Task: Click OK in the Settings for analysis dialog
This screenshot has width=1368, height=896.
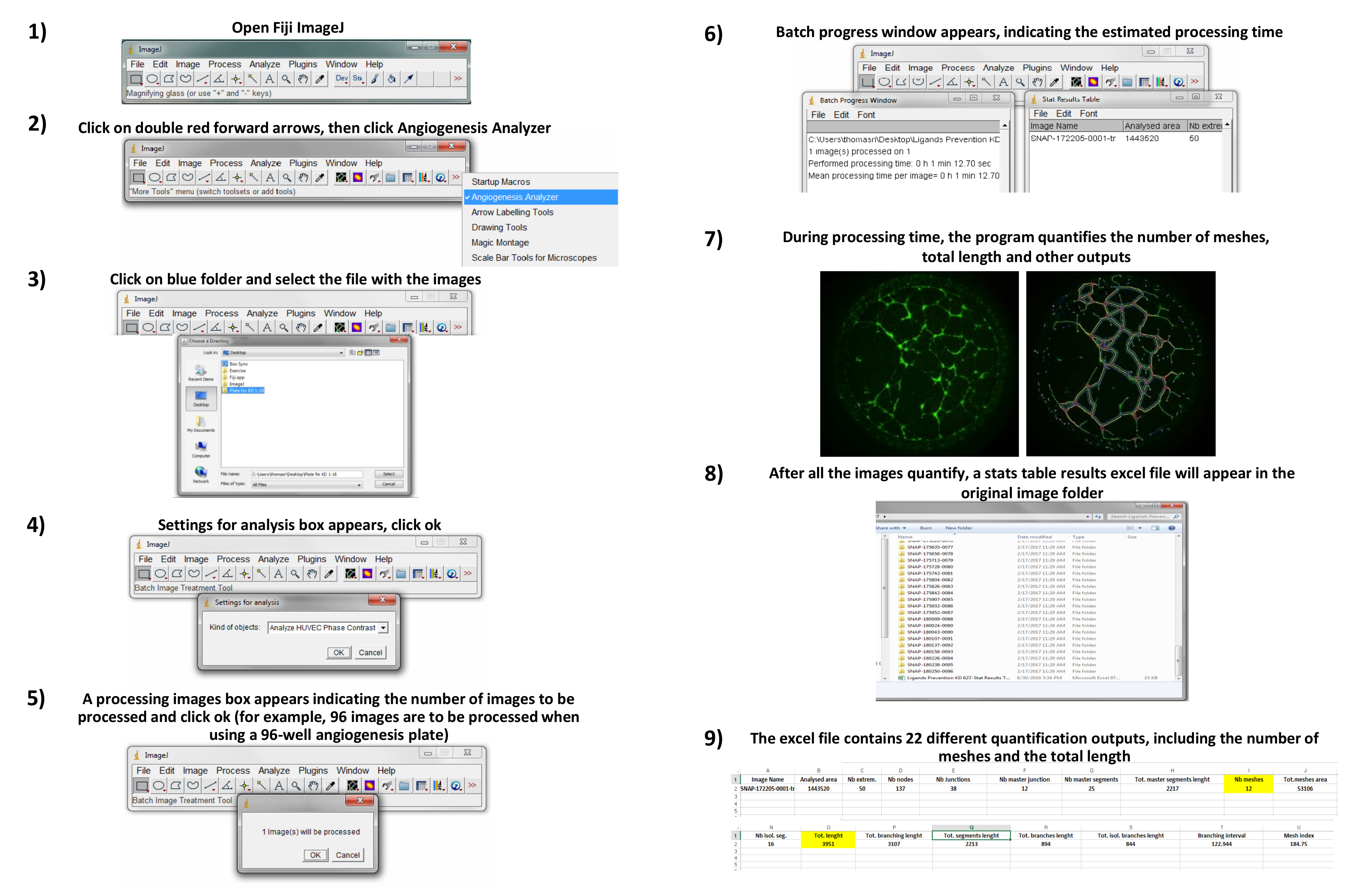Action: pos(339,653)
